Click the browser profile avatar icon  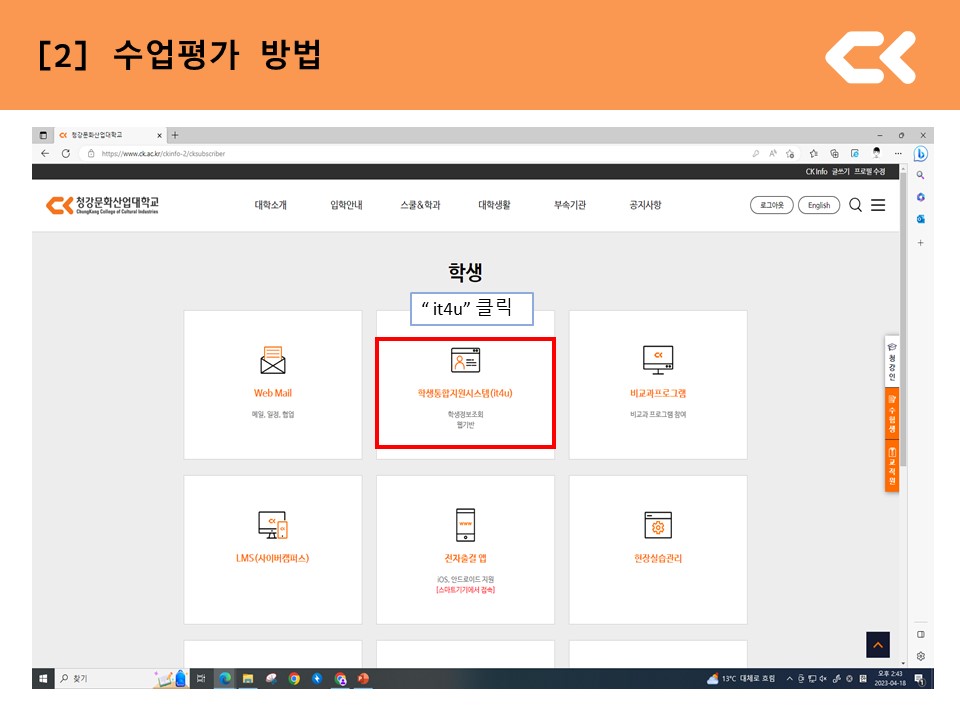(x=877, y=153)
